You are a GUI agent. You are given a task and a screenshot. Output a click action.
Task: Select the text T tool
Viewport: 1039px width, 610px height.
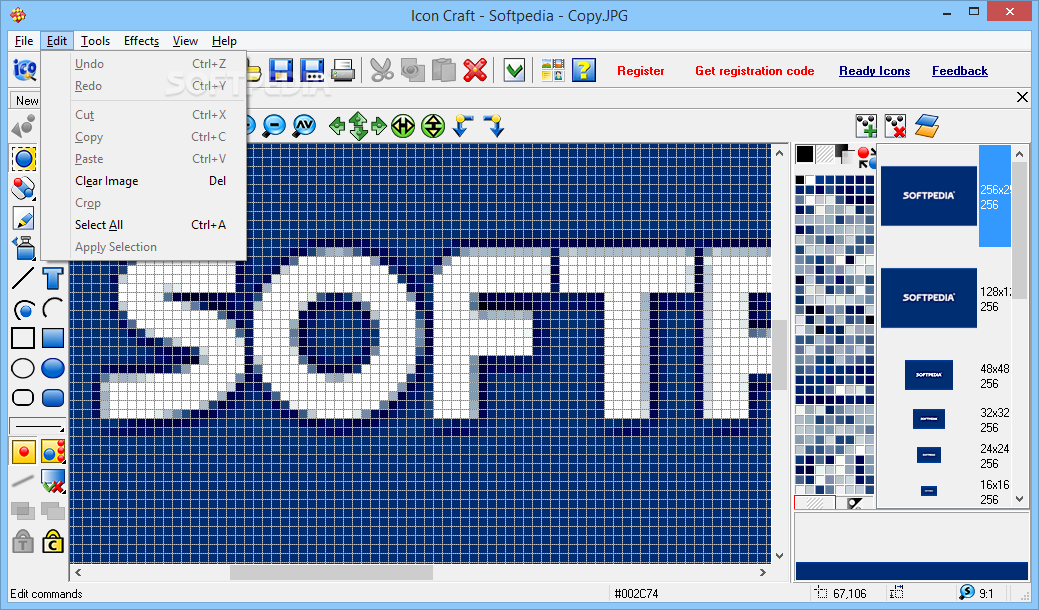[53, 278]
